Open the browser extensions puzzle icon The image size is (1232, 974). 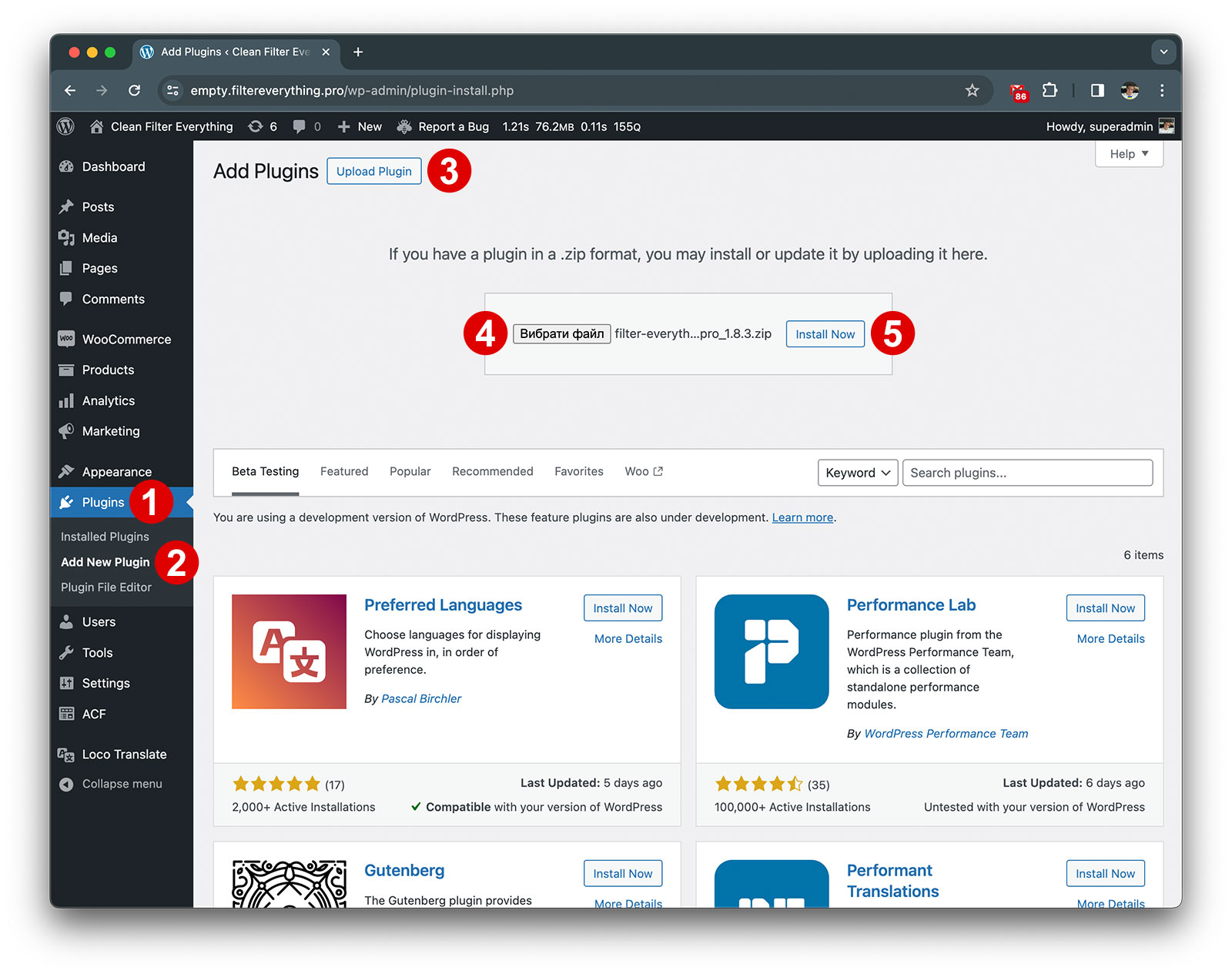pyautogui.click(x=1050, y=91)
